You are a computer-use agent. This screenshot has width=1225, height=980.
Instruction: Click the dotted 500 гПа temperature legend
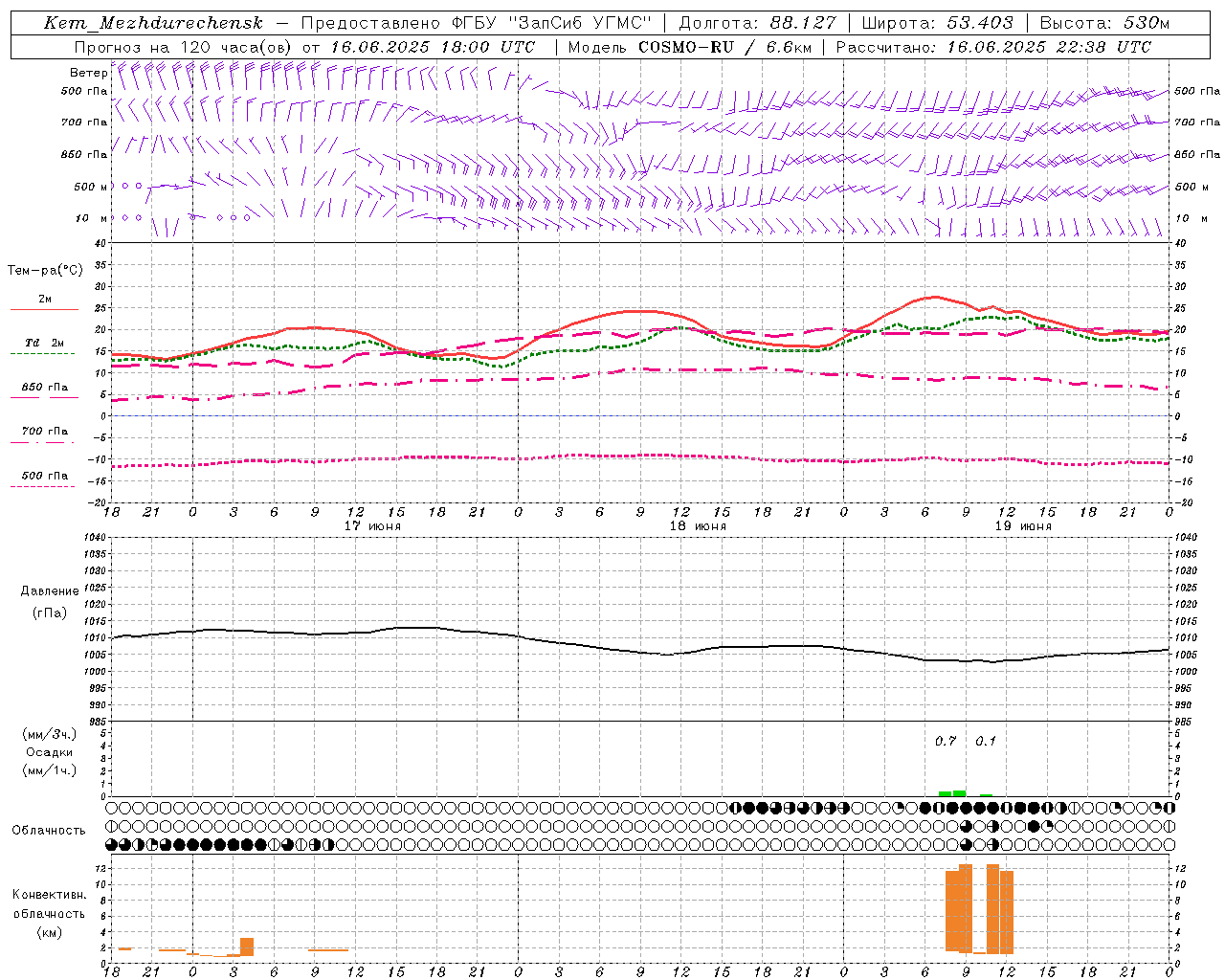[x=44, y=479]
